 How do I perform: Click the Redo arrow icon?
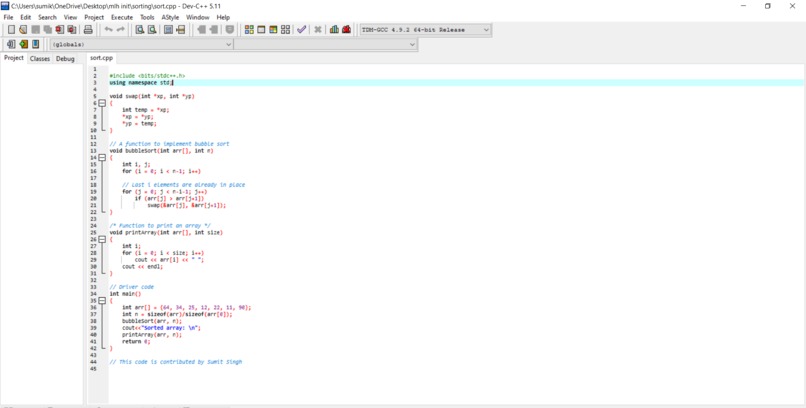(120, 30)
